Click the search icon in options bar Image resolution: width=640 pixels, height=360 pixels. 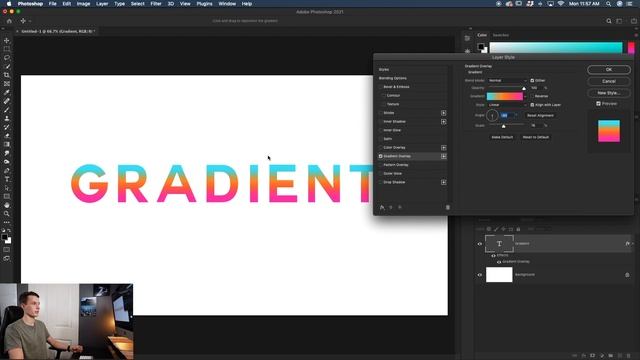[609, 21]
